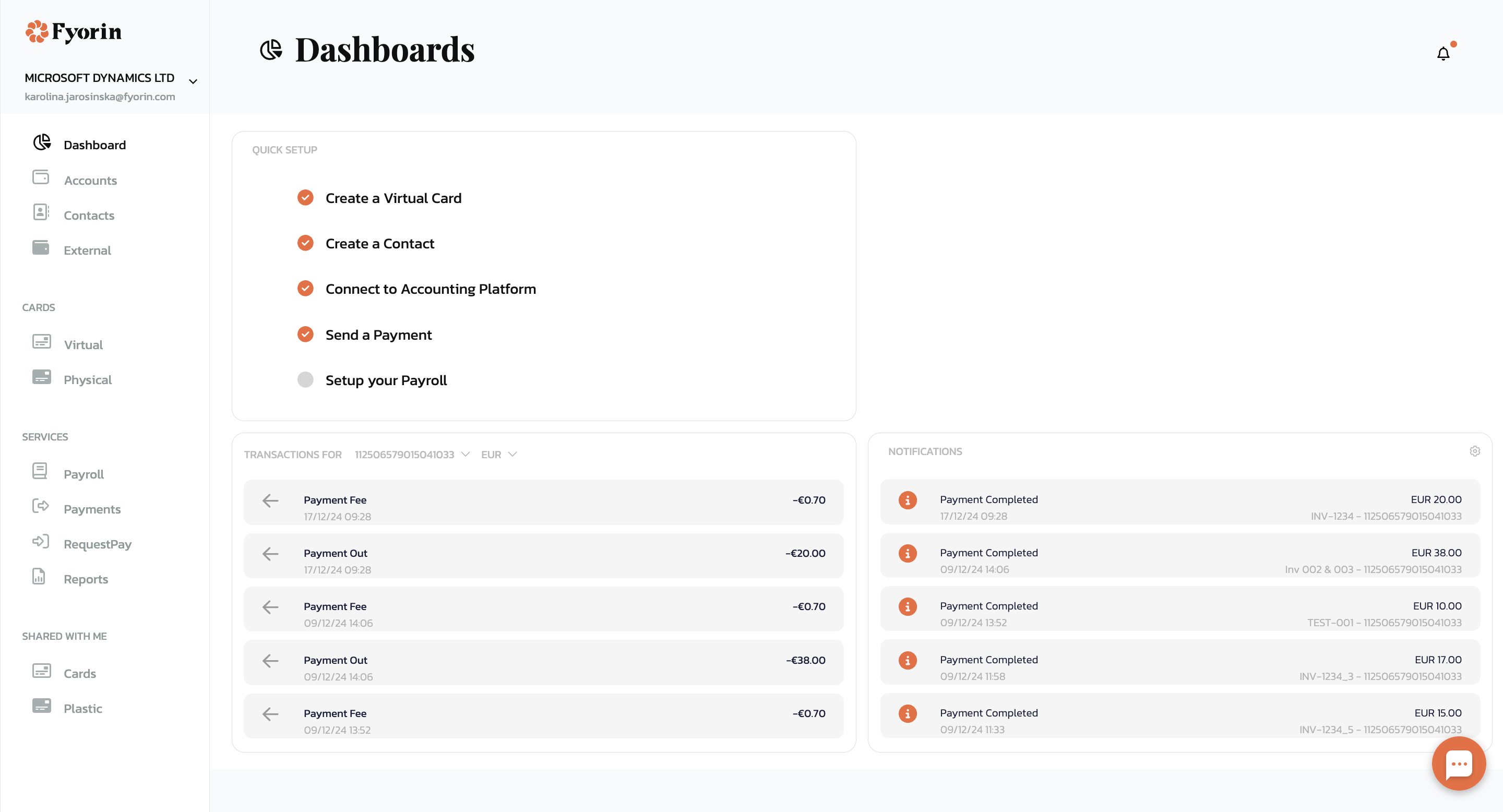Toggle the Setup your Payroll checkbox

point(305,379)
